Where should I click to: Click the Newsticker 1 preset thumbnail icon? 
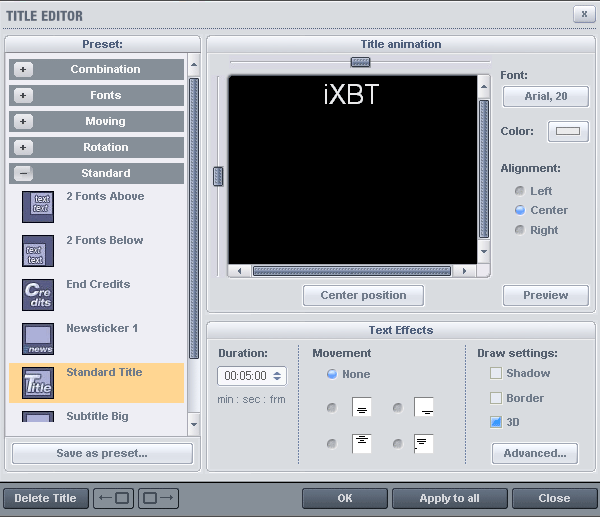click(x=38, y=339)
